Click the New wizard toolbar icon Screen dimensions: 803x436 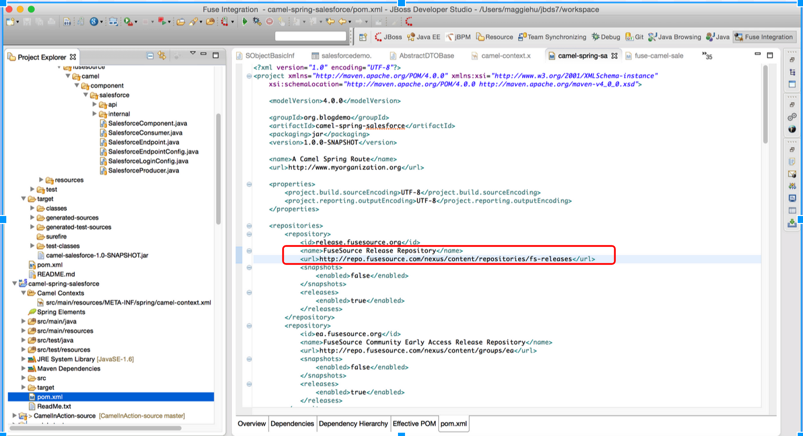pyautogui.click(x=10, y=22)
